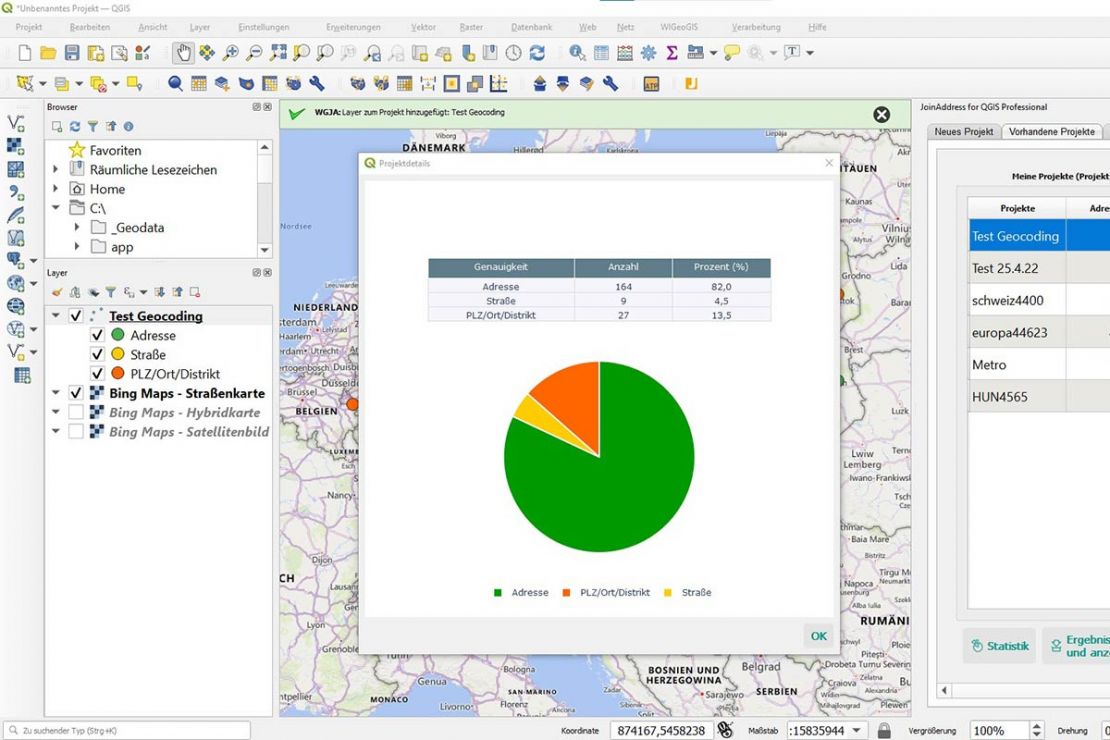The height and width of the screenshot is (740, 1110).
Task: Open text annotation tool dropdown arrow
Action: click(x=810, y=52)
